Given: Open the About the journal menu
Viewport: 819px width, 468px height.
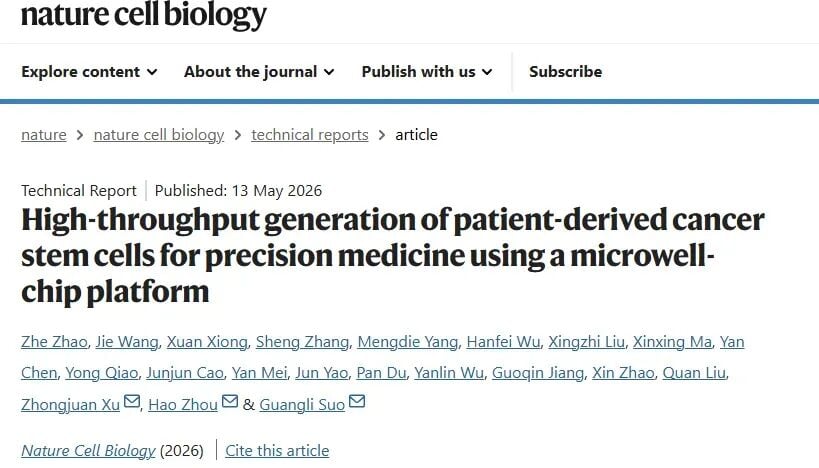Looking at the screenshot, I should (x=259, y=72).
